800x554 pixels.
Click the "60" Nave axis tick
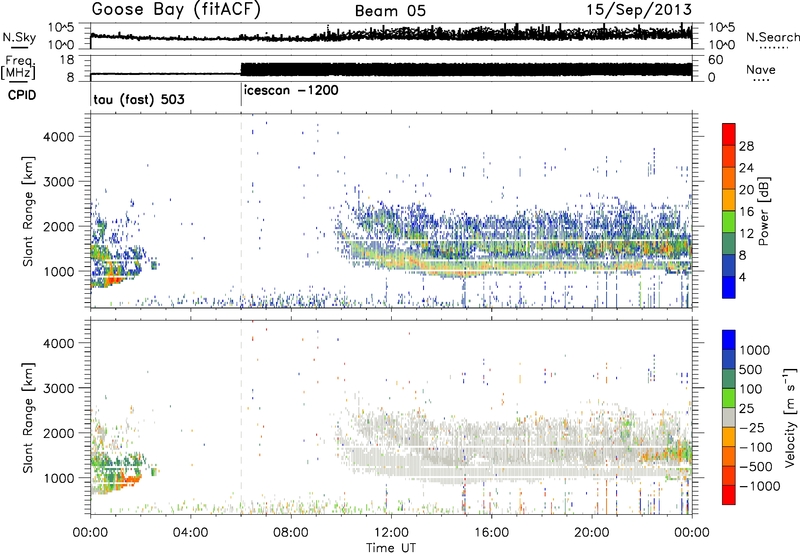tap(716, 60)
